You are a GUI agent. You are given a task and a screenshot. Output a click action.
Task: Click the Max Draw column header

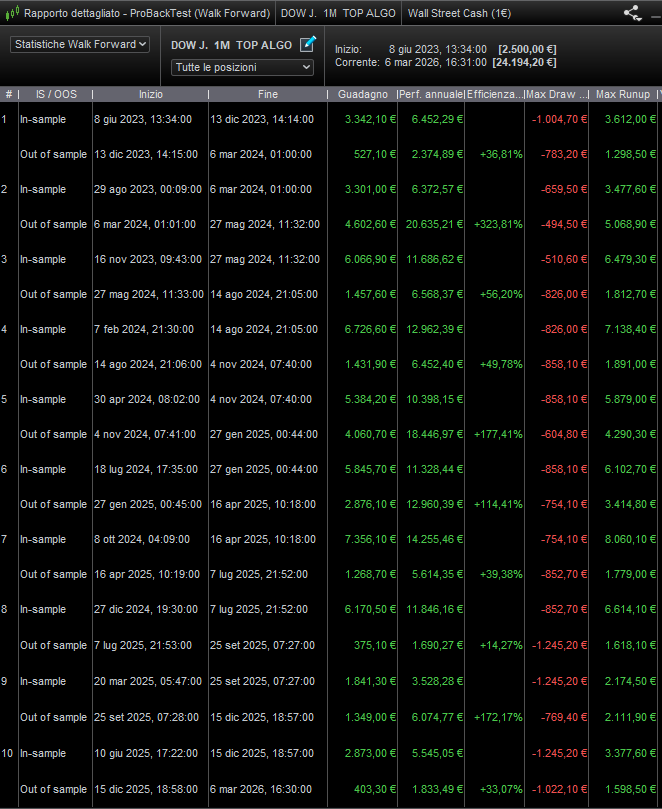557,94
